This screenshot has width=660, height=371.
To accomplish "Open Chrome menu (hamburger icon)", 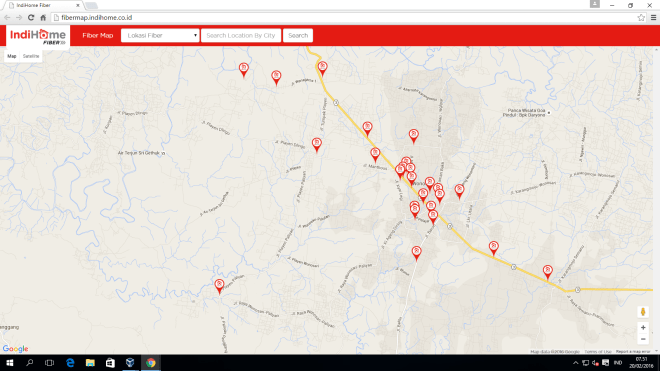I will 653,18.
